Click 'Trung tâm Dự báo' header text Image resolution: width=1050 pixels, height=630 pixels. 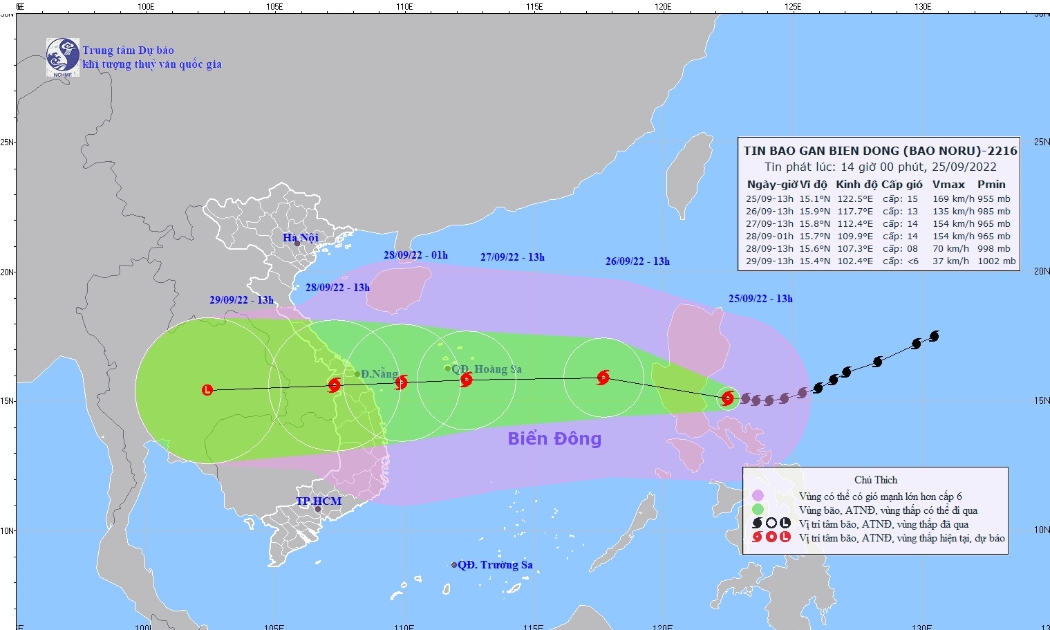coord(129,50)
